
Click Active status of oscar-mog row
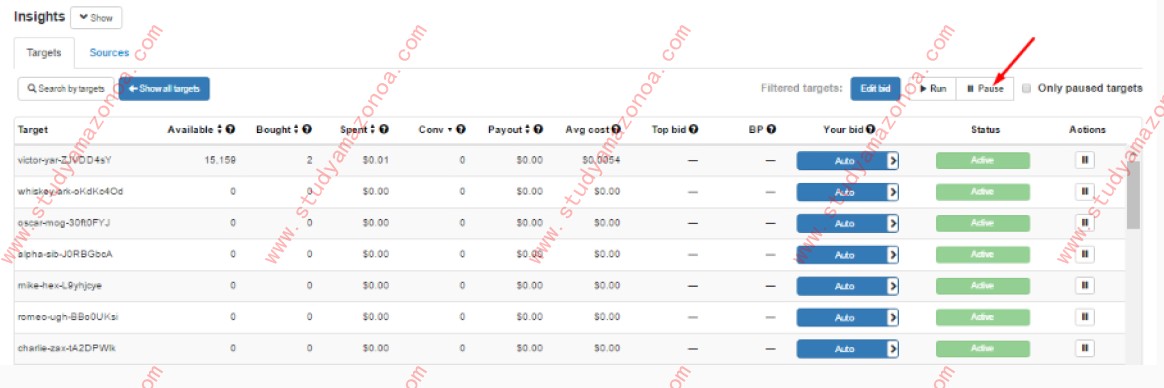point(982,223)
